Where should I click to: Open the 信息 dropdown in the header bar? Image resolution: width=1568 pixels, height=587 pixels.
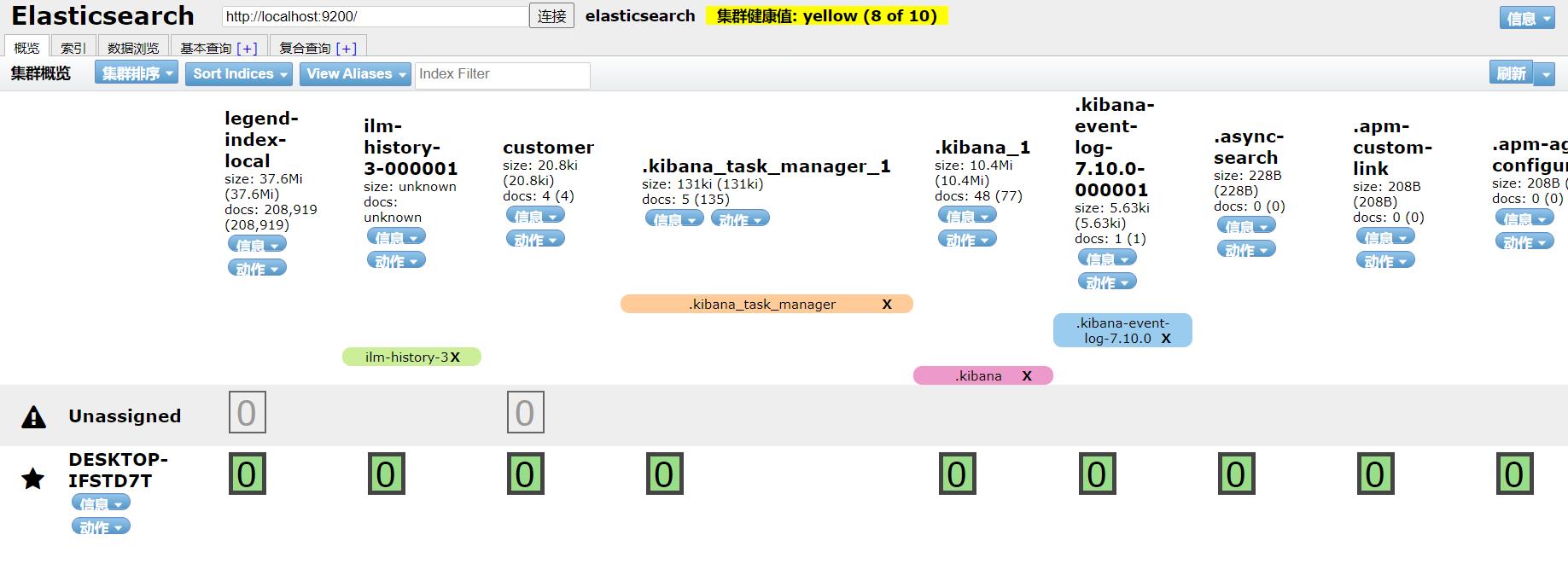pyautogui.click(x=1527, y=18)
